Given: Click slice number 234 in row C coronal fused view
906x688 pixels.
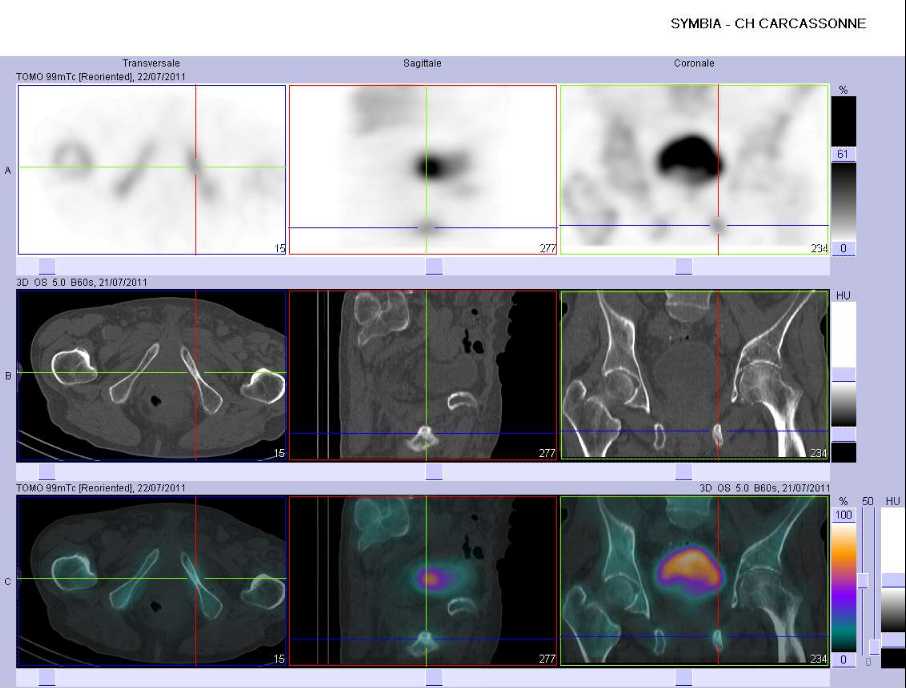Looking at the screenshot, I should 818,659.
